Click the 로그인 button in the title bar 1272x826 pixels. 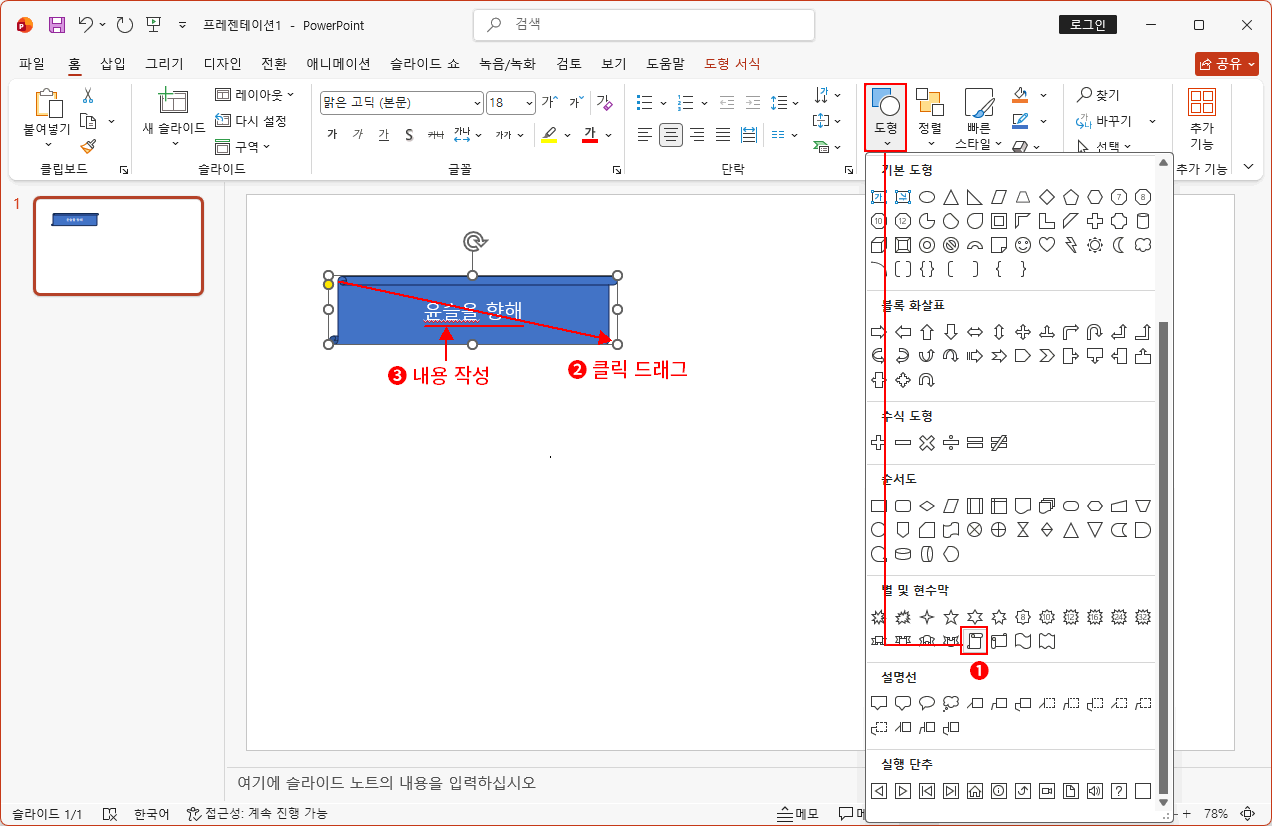click(1087, 24)
